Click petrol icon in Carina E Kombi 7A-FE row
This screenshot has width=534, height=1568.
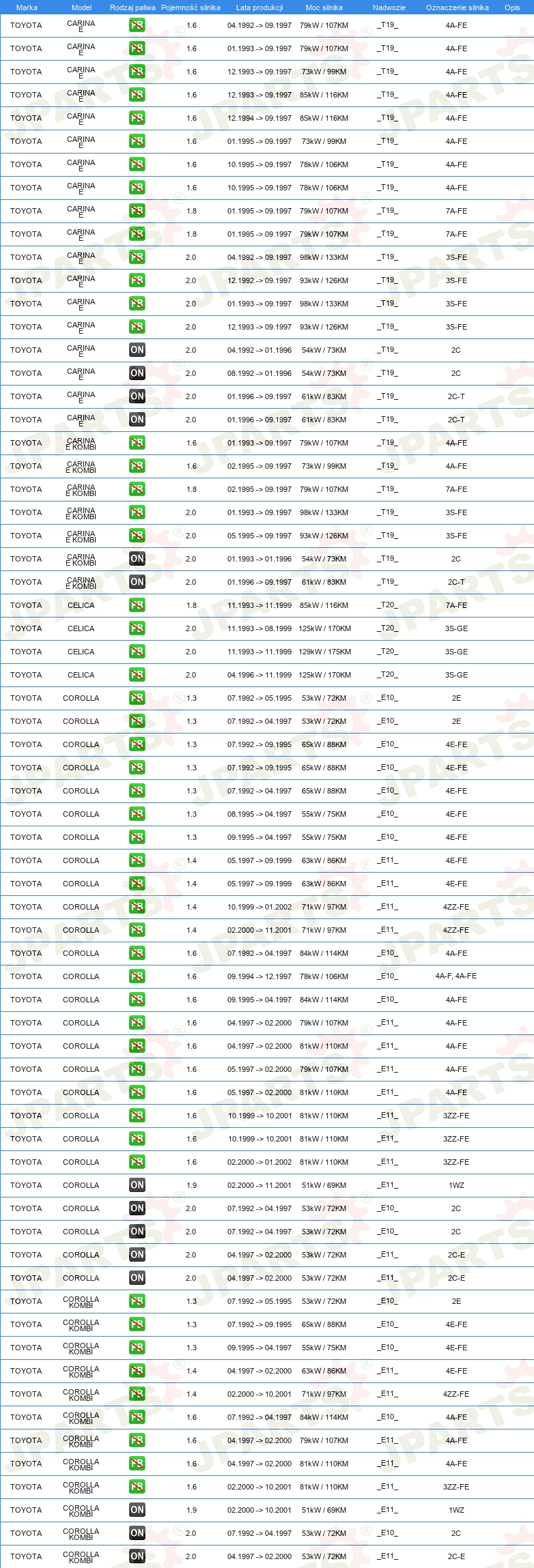point(137,489)
